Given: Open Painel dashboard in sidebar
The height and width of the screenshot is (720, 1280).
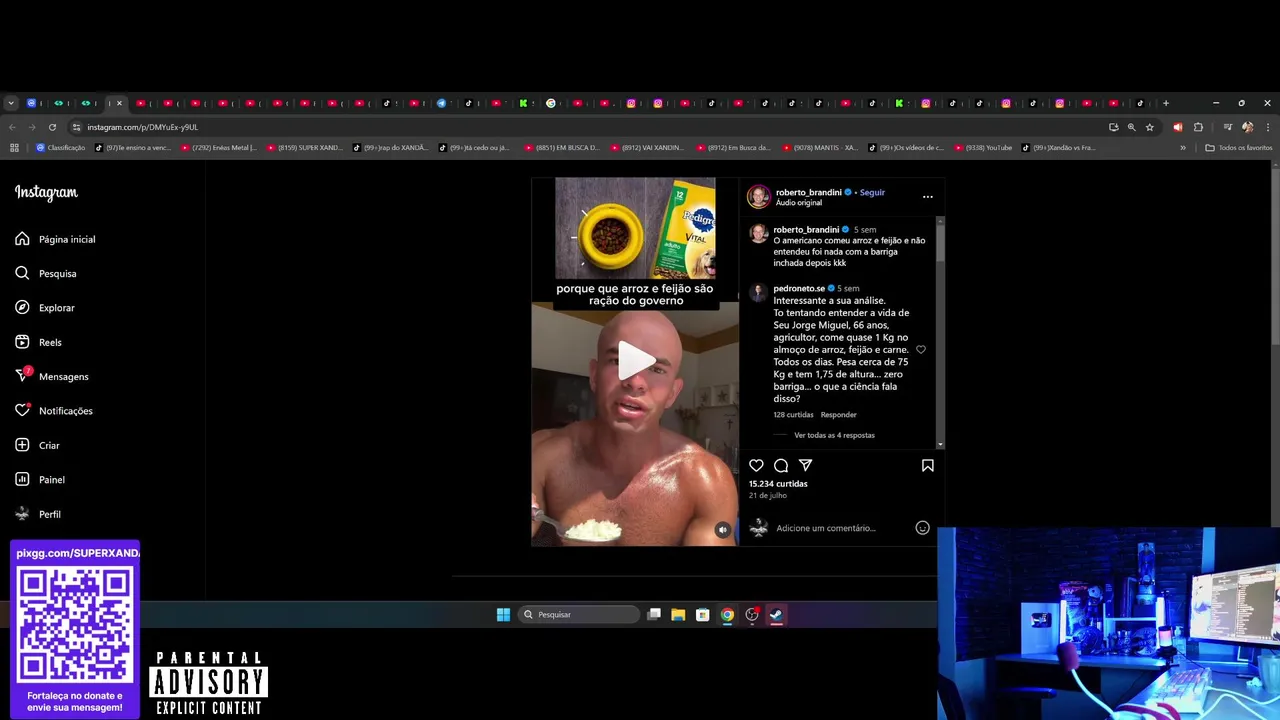Looking at the screenshot, I should coord(40,480).
